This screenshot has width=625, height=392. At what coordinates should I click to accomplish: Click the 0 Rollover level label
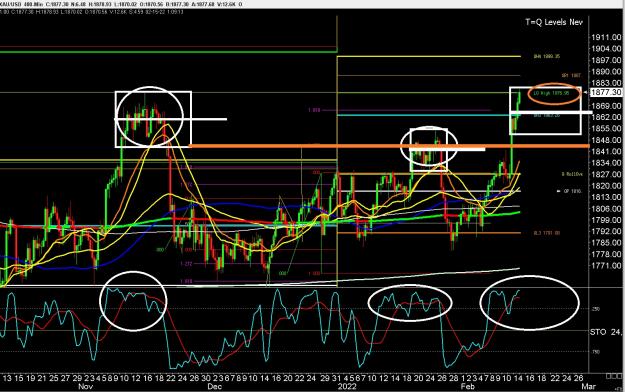(x=572, y=174)
